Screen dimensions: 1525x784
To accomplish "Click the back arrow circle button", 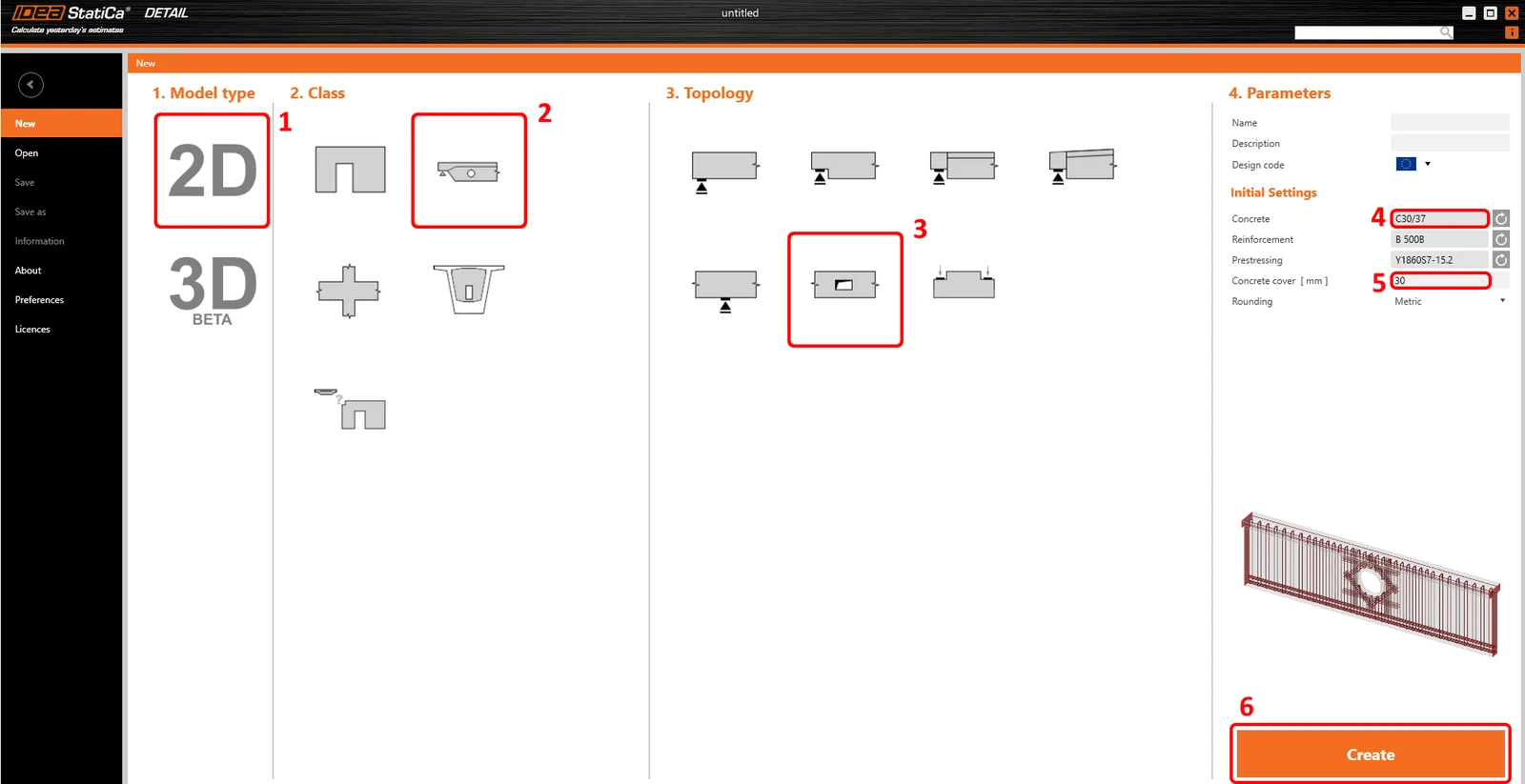I will [x=30, y=85].
